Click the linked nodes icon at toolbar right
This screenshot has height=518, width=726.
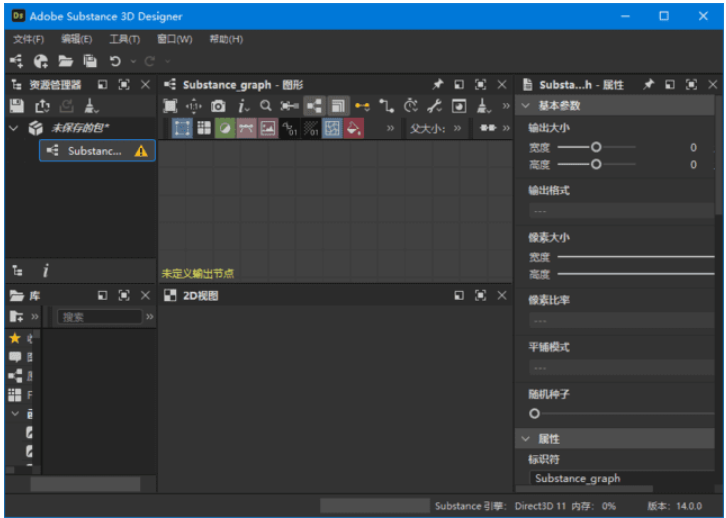[488, 128]
